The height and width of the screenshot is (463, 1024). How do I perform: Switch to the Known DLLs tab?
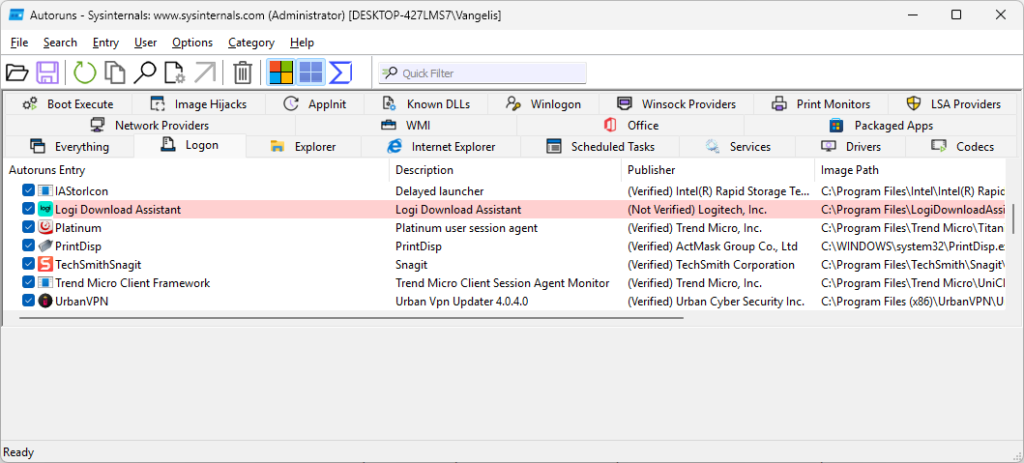click(x=426, y=104)
